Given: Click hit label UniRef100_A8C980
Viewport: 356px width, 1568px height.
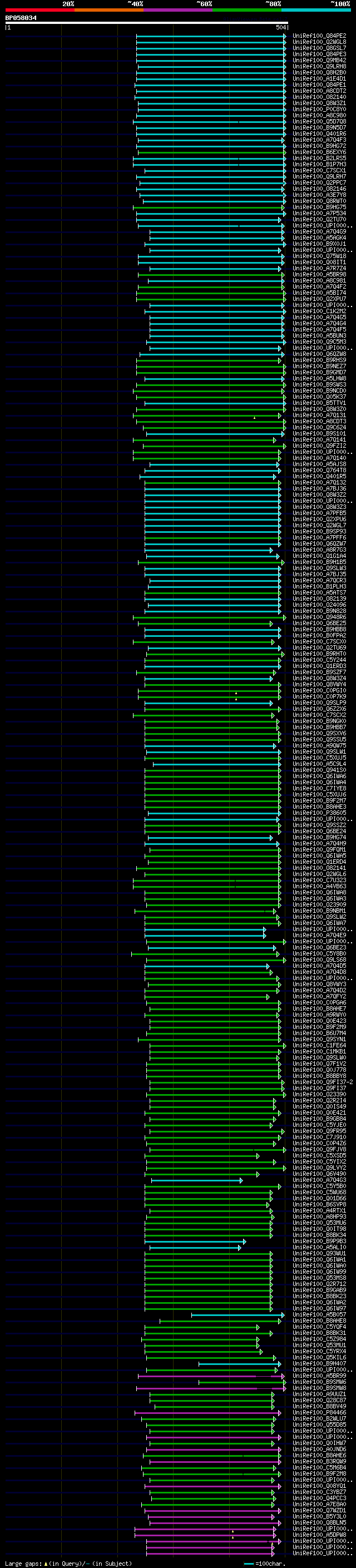Looking at the screenshot, I should pyautogui.click(x=319, y=116).
